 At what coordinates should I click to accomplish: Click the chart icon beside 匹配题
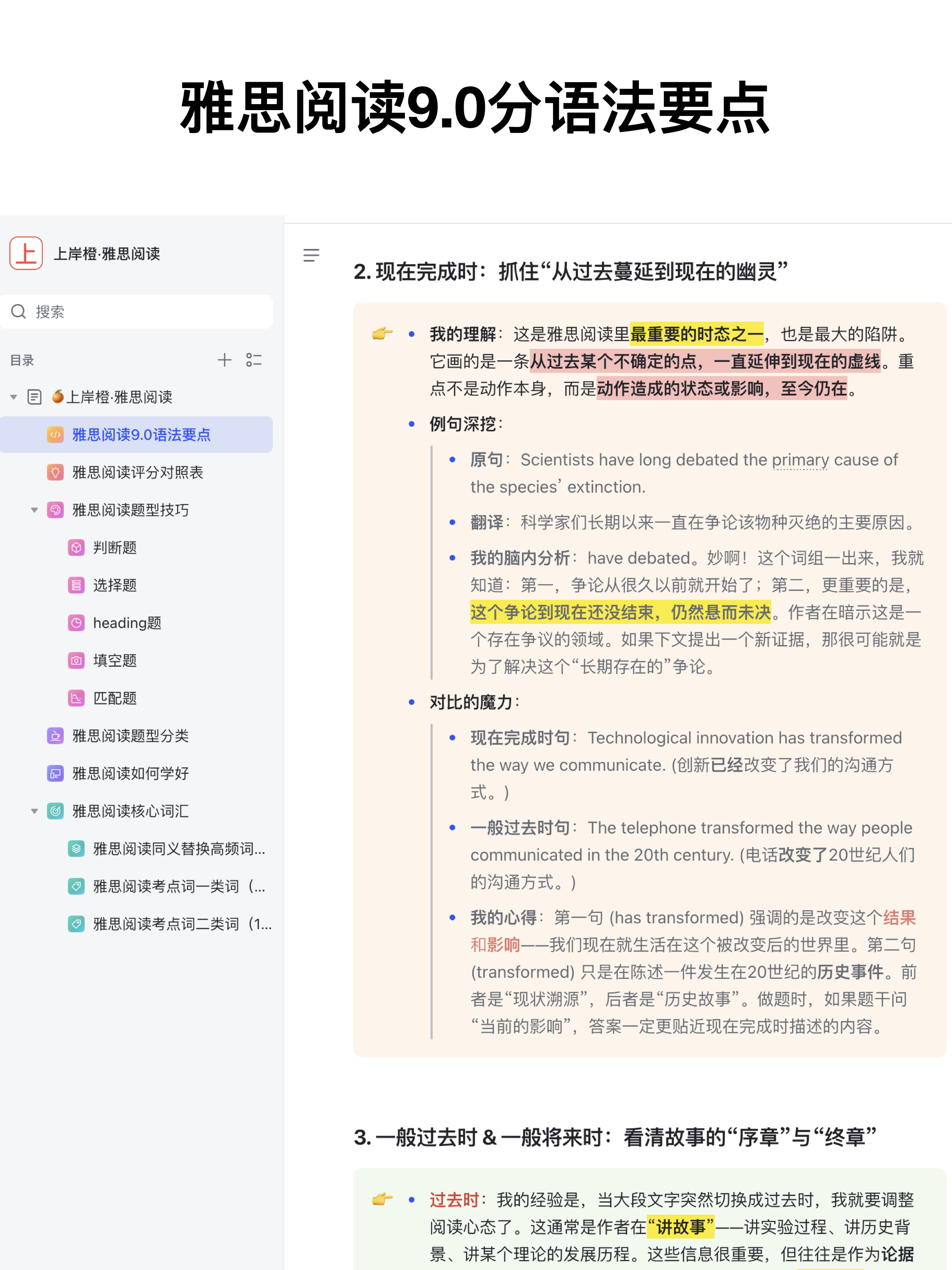pos(76,698)
